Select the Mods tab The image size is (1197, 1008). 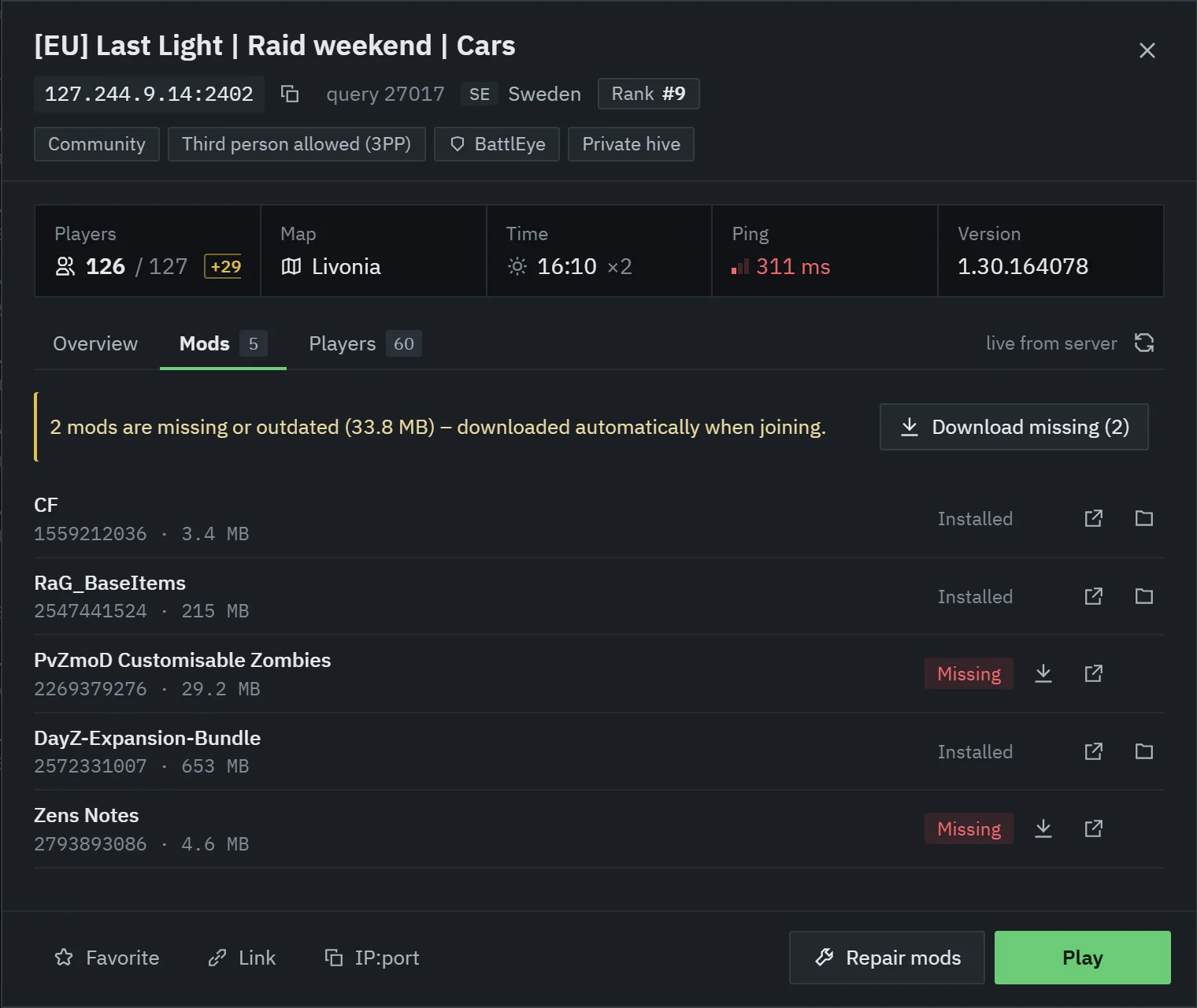pyautogui.click(x=223, y=343)
